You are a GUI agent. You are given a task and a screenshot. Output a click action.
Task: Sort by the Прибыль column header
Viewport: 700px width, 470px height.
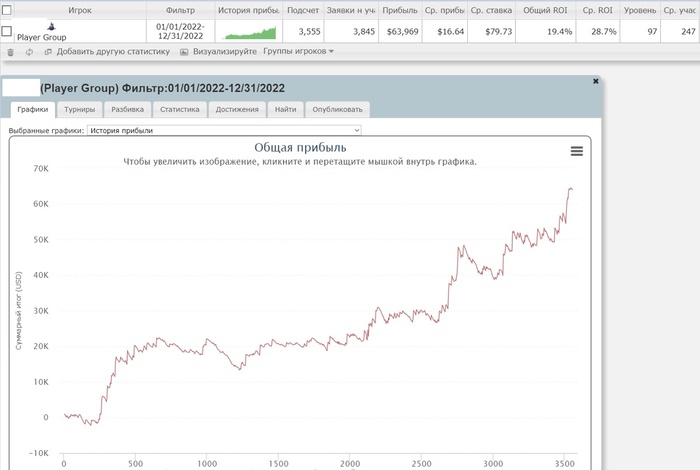tap(400, 10)
